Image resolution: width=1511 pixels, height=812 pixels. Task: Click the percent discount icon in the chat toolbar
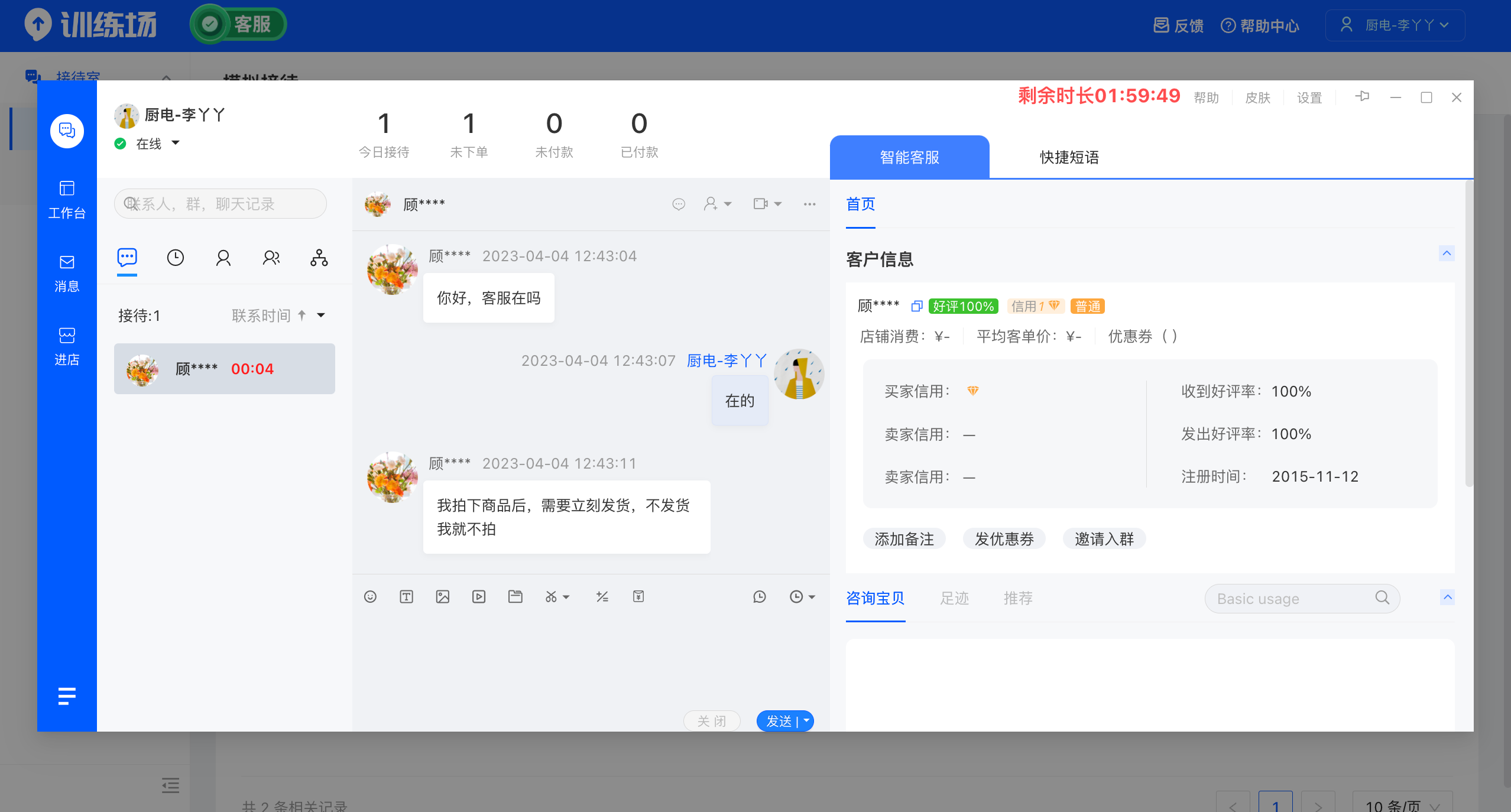pos(602,597)
